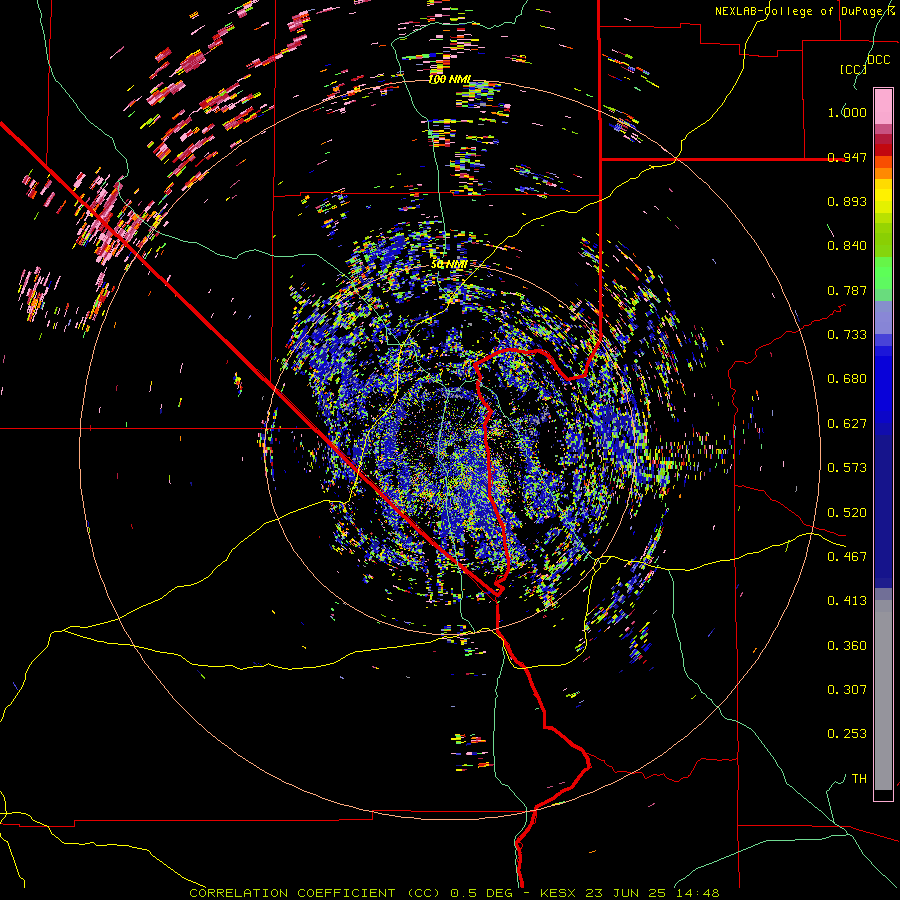Click the 0.413 scale value
The width and height of the screenshot is (900, 900).
coord(847,601)
